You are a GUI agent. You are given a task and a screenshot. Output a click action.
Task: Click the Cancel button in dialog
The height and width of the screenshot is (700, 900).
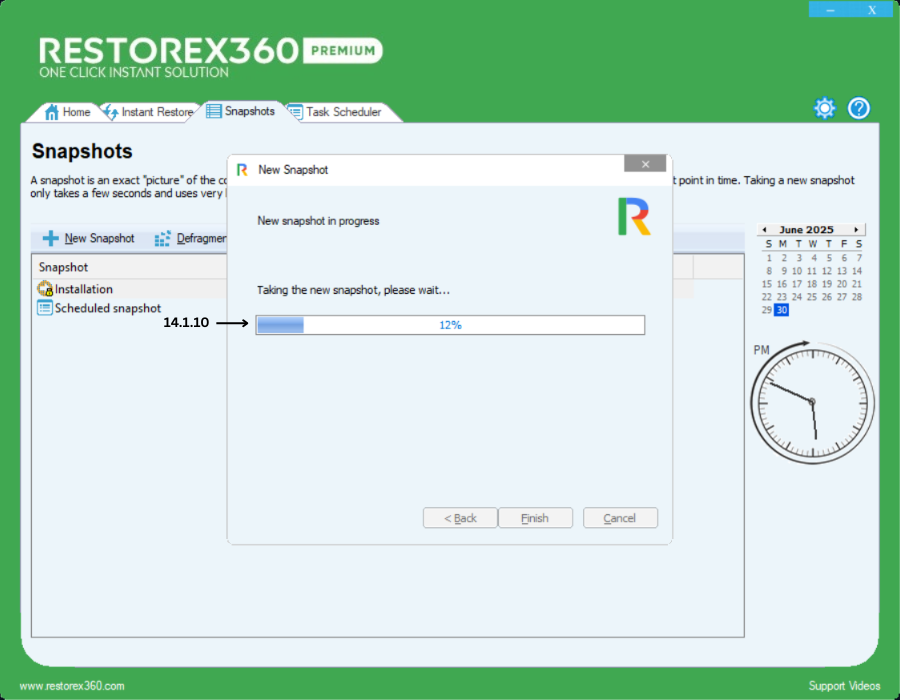coord(620,518)
